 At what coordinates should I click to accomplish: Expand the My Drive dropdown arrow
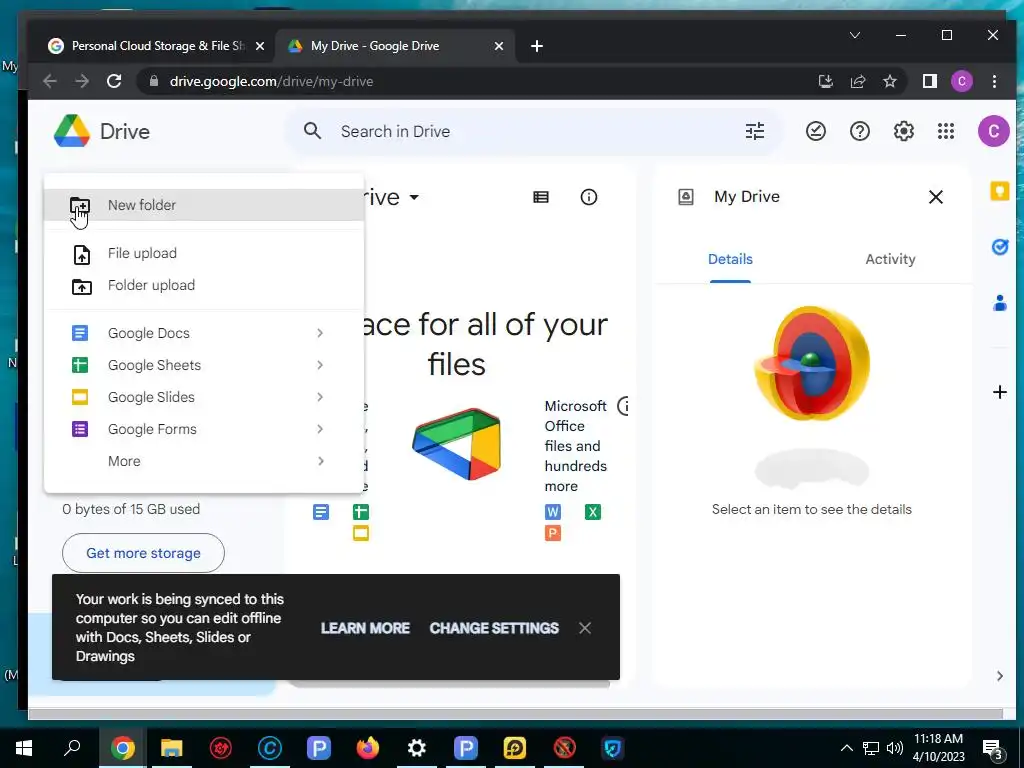414,197
